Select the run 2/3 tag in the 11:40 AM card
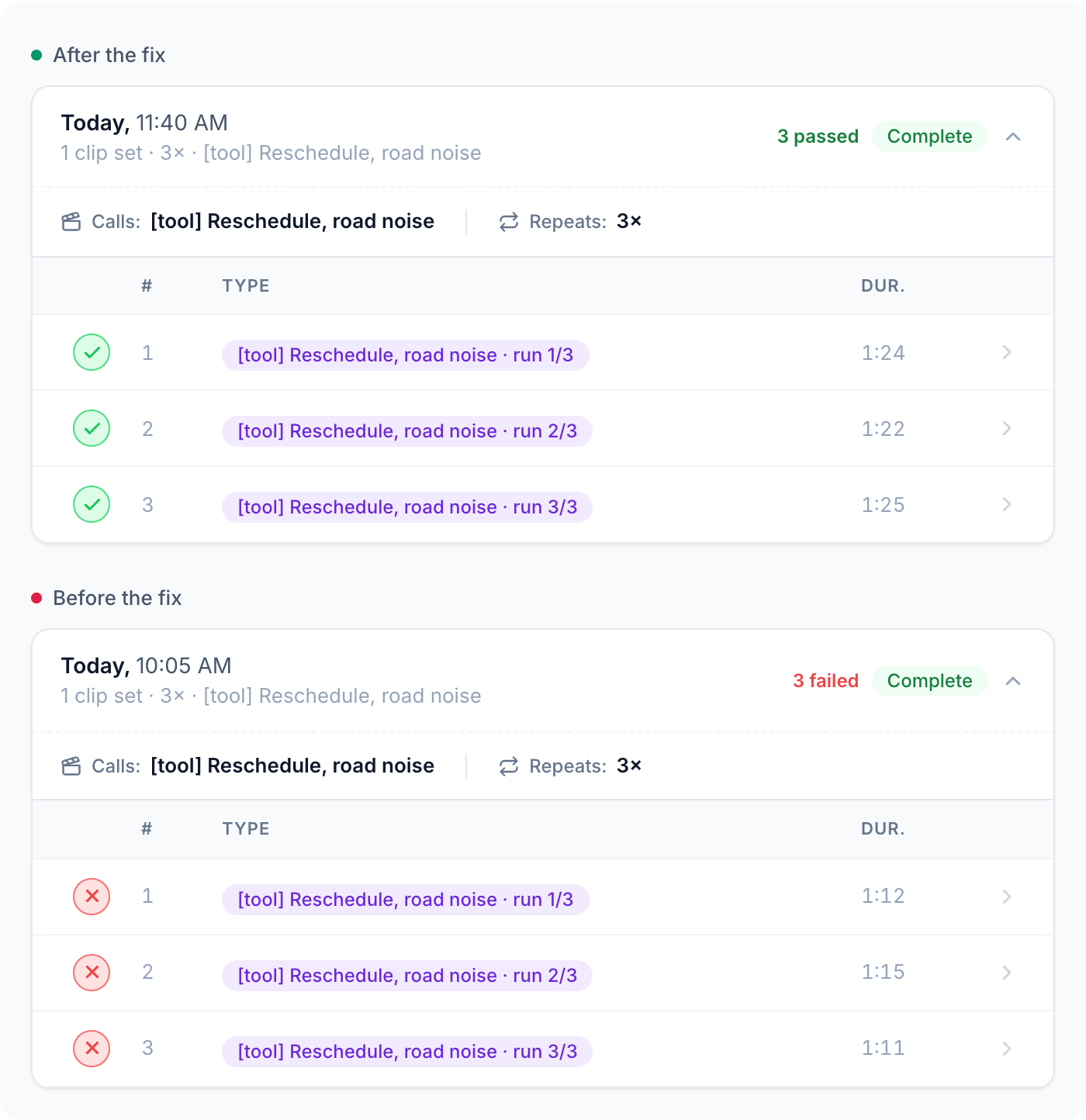Viewport: 1086px width, 1120px height. click(407, 431)
